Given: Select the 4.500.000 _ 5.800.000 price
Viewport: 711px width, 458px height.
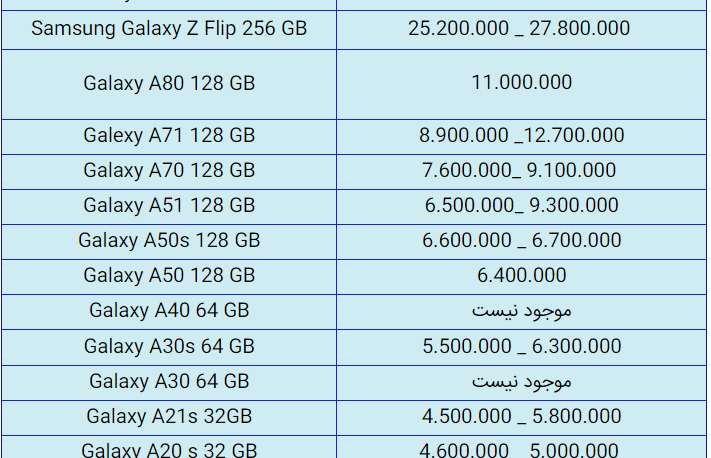Looking at the screenshot, I should click(x=521, y=416).
